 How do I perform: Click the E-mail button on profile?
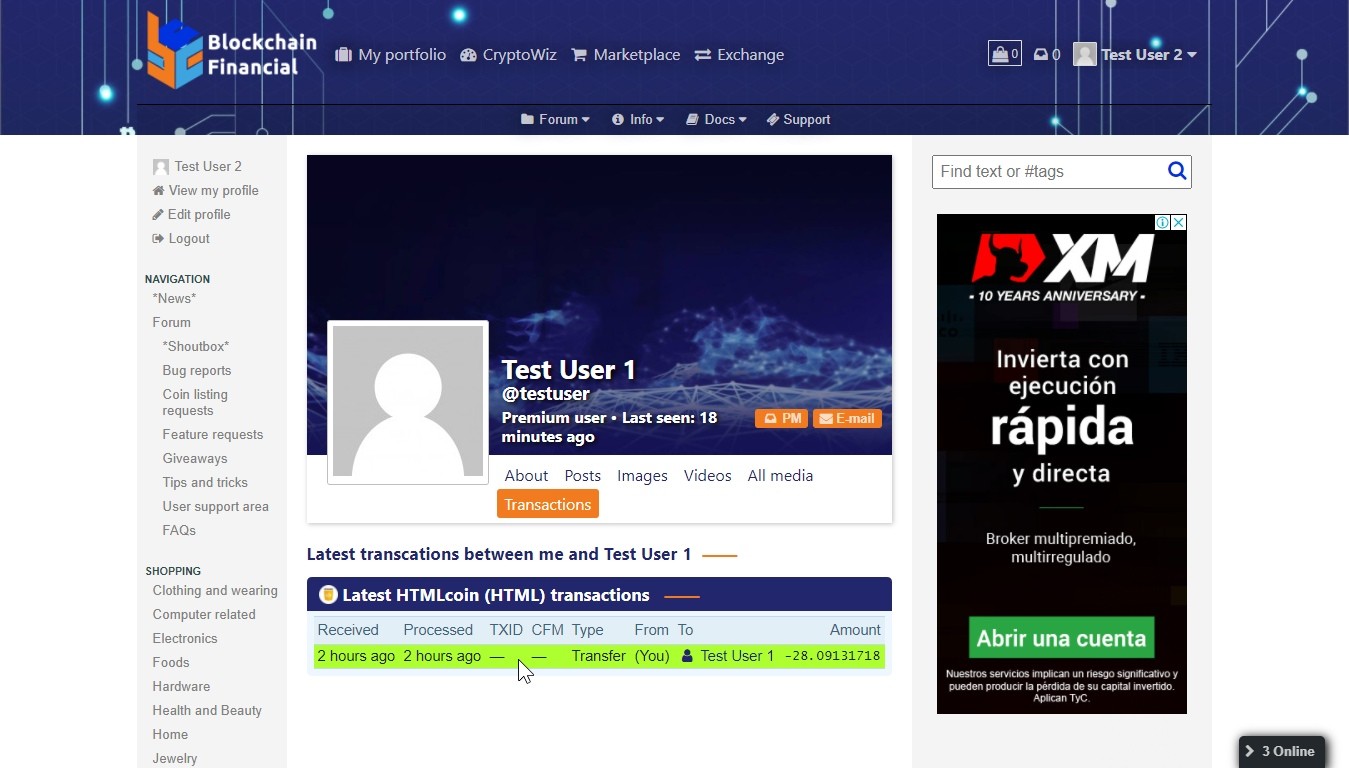tap(846, 419)
